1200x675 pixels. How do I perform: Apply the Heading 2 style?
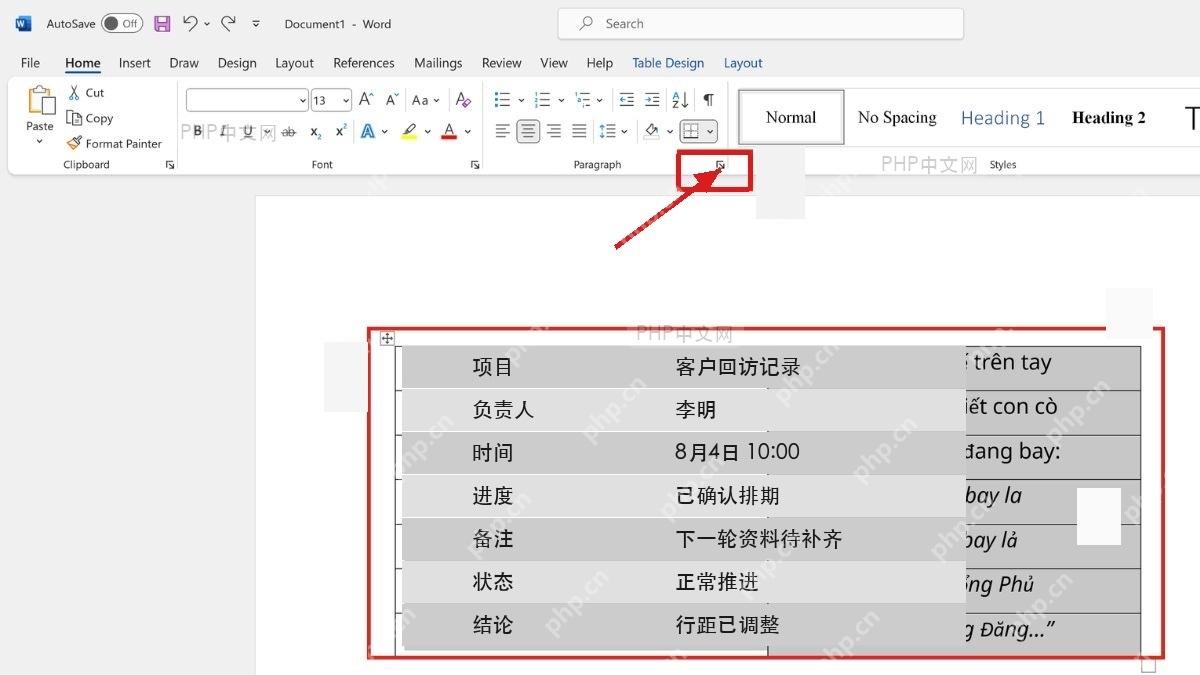click(x=1109, y=118)
